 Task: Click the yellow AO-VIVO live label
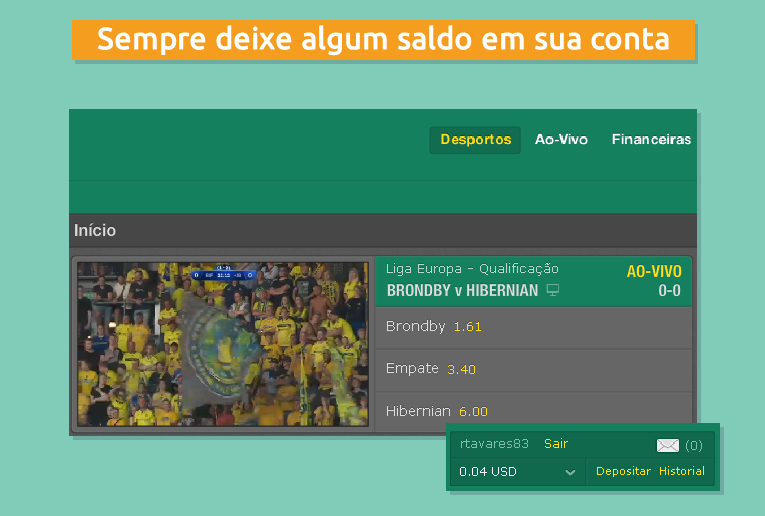coord(654,271)
